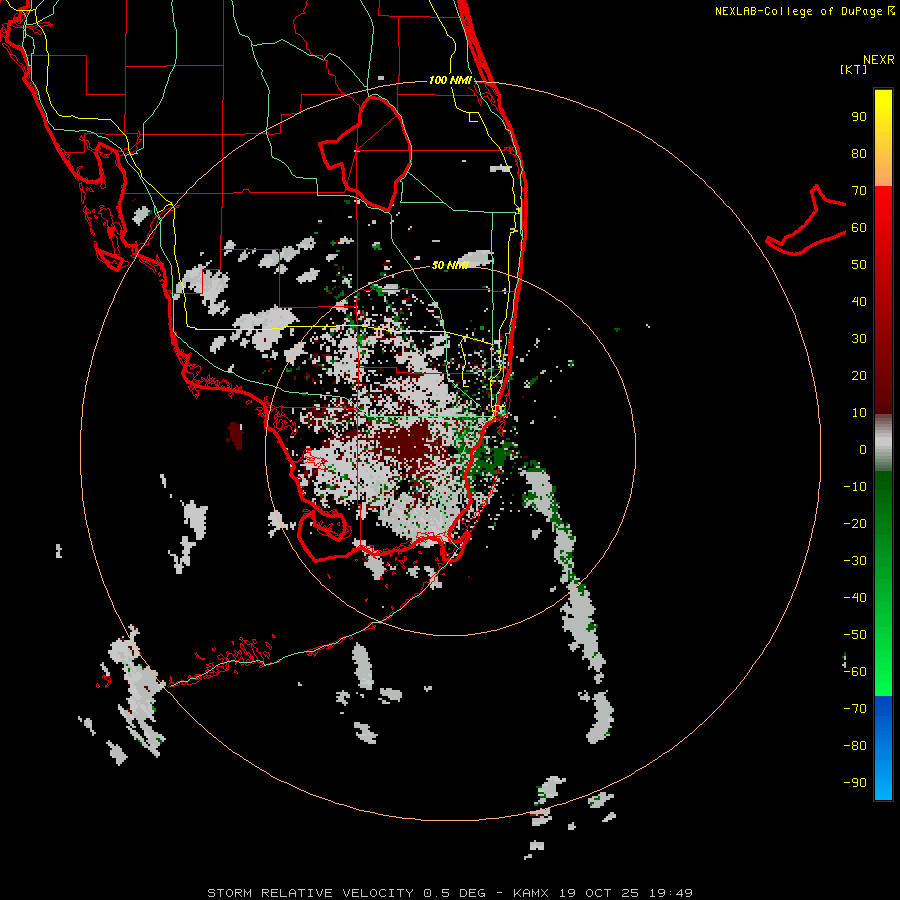The height and width of the screenshot is (900, 900).
Task: Click the isolated dark red velocity patch offshore west
Action: [x=235, y=436]
